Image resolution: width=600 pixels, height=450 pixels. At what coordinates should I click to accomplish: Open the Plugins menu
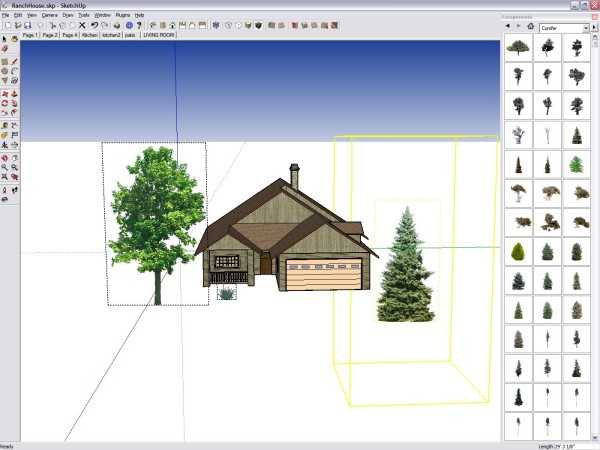123,16
